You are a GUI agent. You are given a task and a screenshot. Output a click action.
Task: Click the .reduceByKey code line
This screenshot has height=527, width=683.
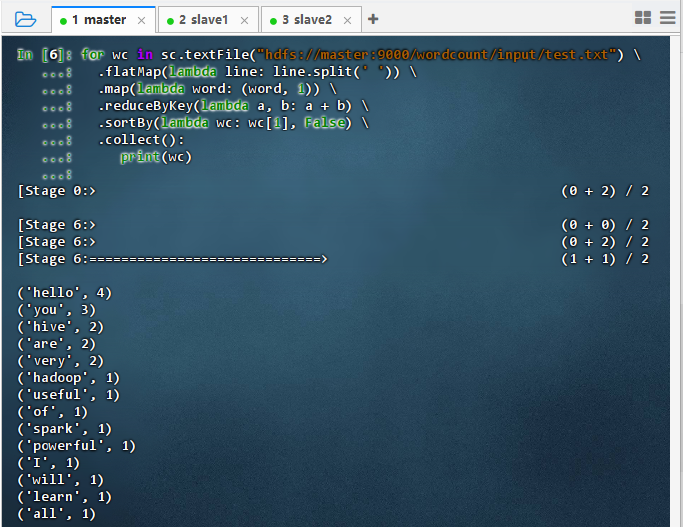pos(233,106)
